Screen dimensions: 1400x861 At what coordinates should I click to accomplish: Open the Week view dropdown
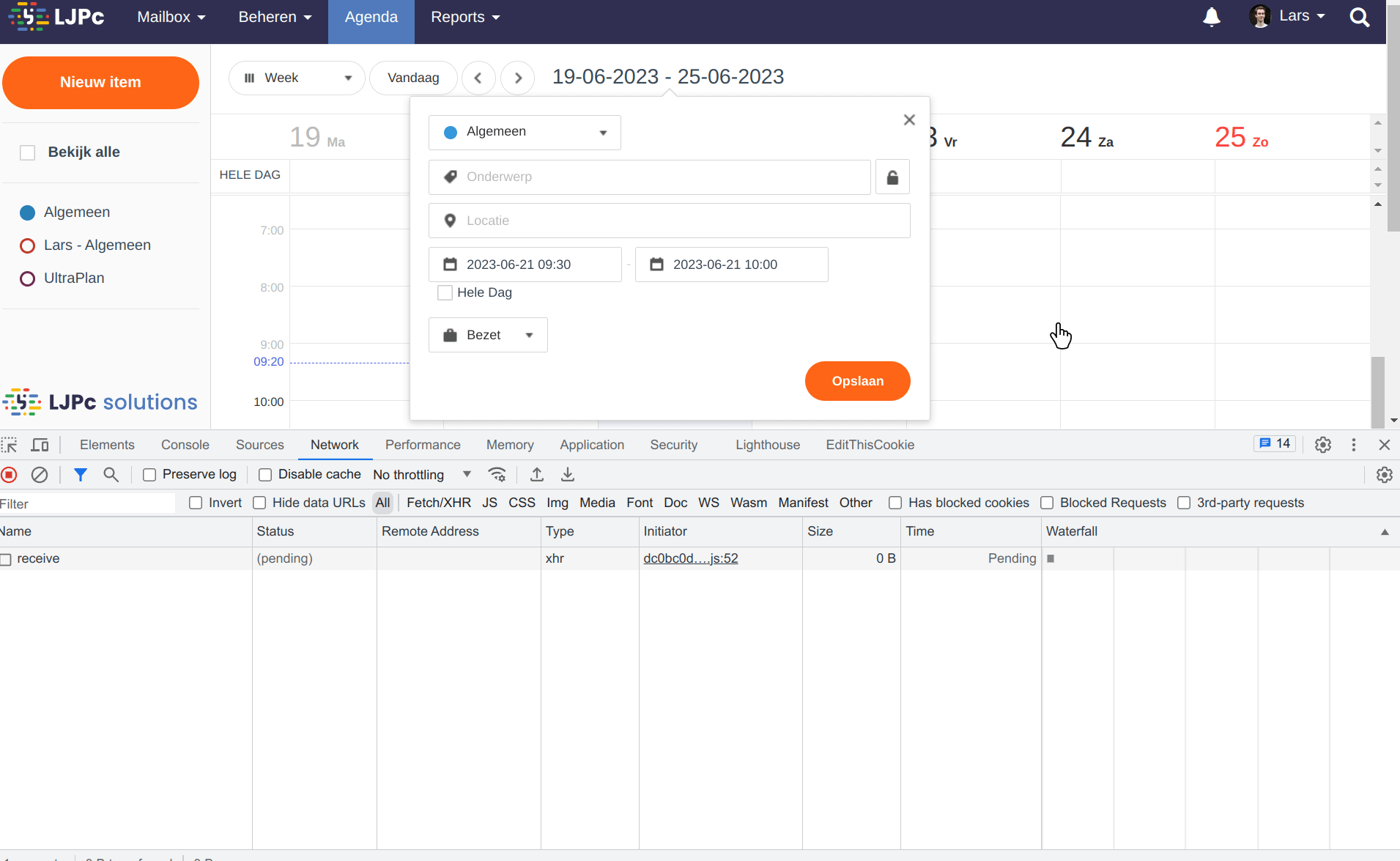coord(297,78)
